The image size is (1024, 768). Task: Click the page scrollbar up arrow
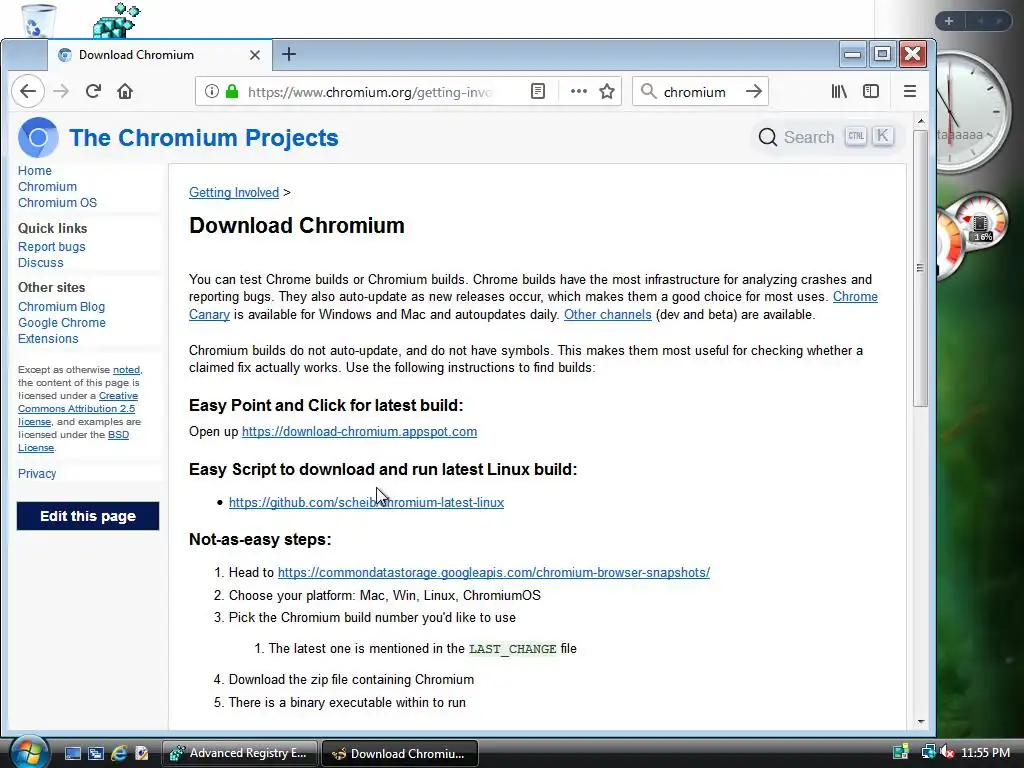[x=920, y=121]
